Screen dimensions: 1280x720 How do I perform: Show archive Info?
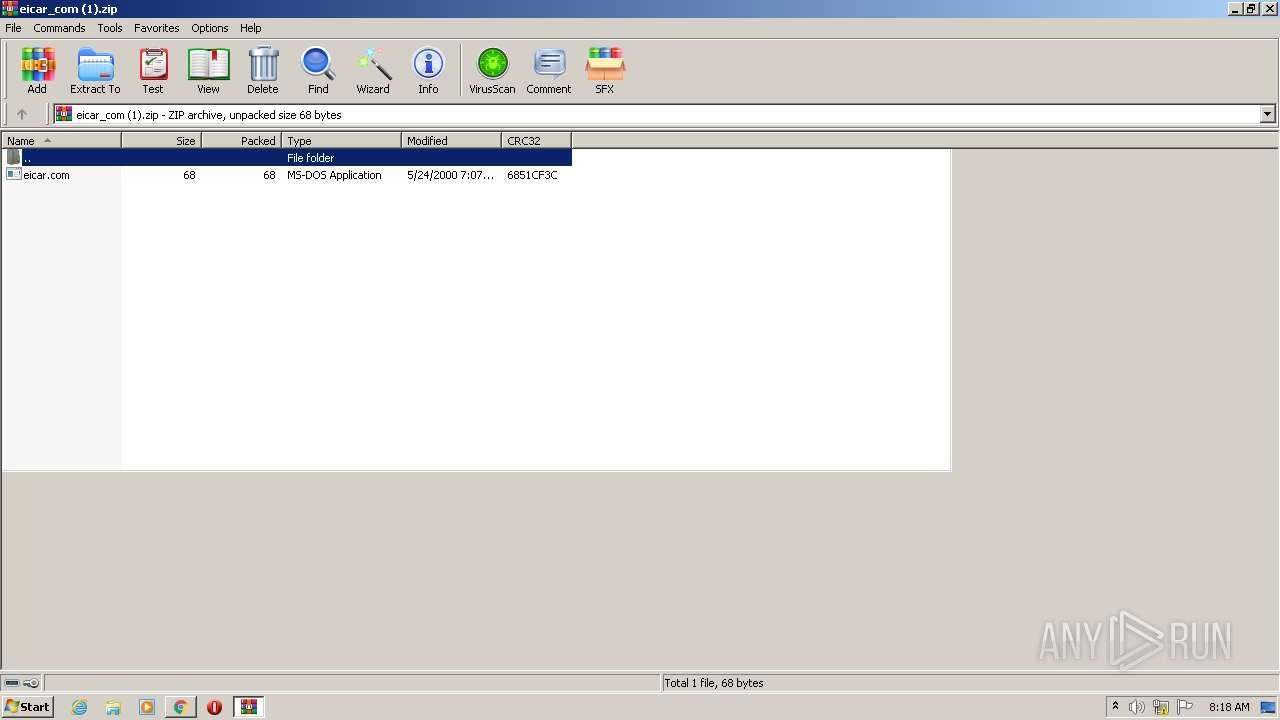coord(428,71)
